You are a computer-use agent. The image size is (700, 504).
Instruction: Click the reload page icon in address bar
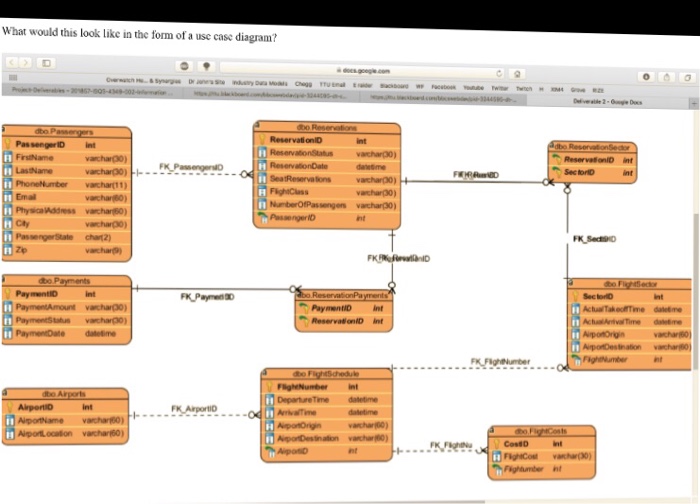click(500, 73)
